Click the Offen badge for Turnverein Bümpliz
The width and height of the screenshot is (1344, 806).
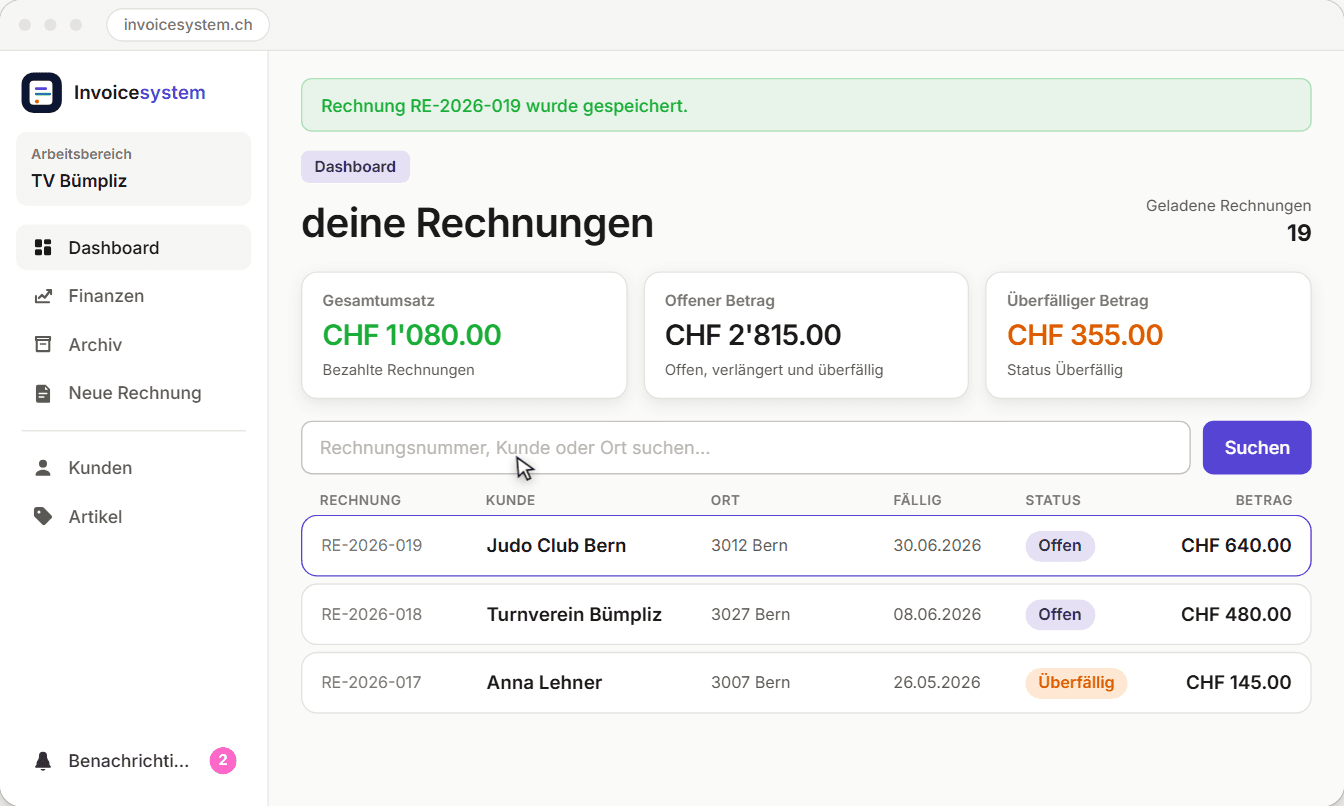click(x=1060, y=614)
